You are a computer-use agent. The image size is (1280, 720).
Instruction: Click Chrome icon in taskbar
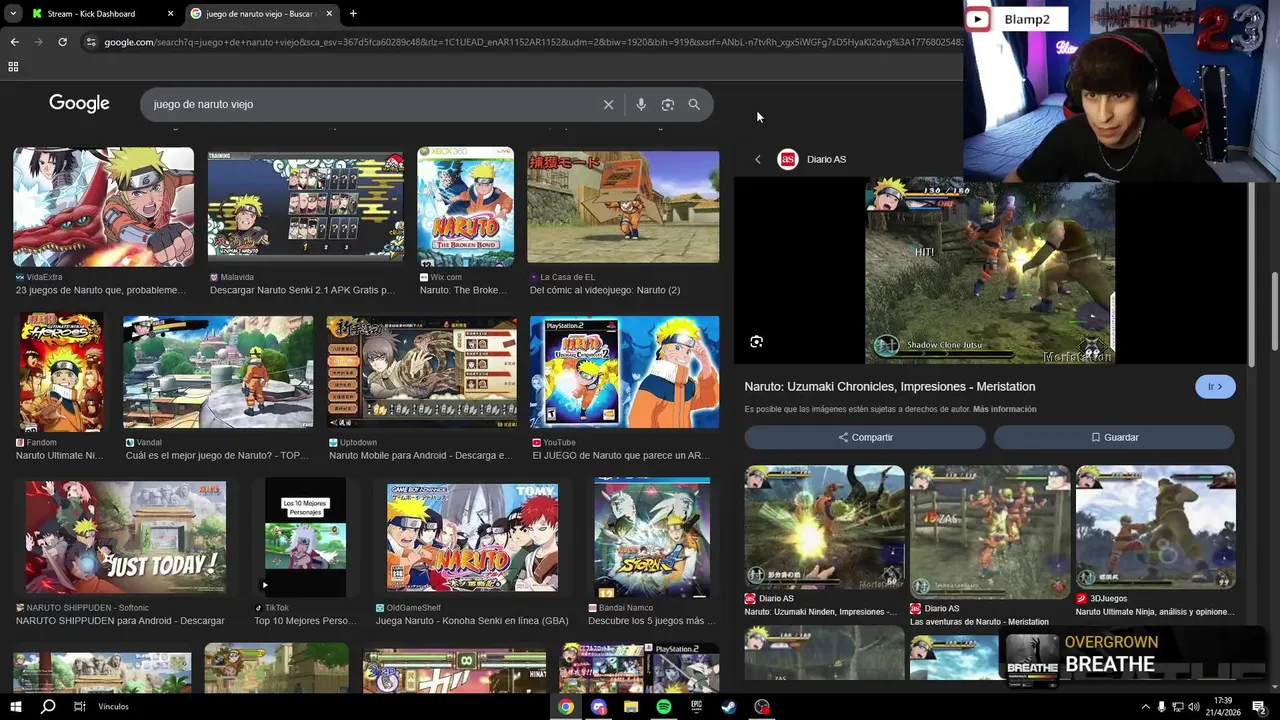(x=566, y=707)
